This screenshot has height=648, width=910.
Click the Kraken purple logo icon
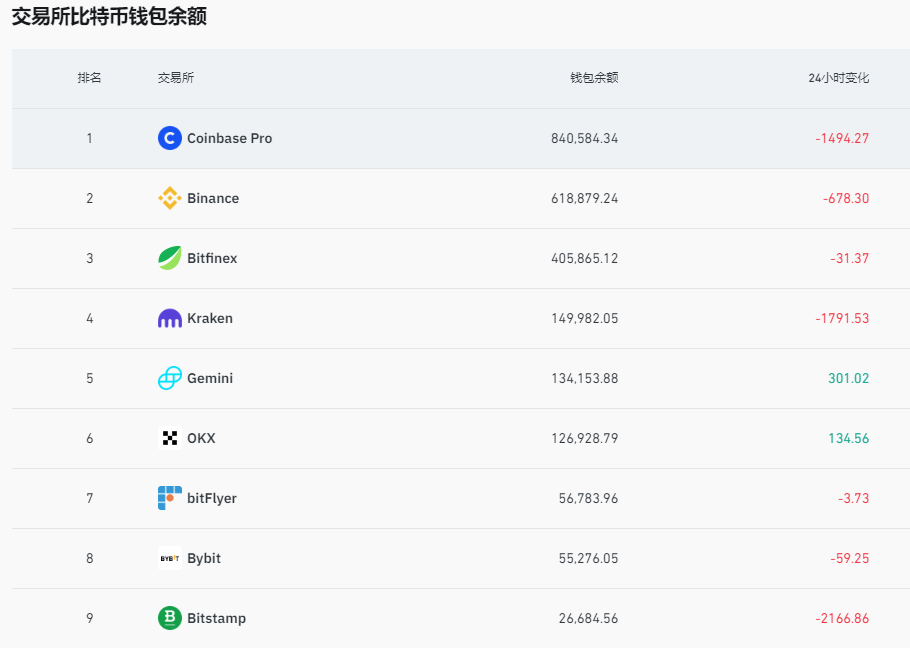pyautogui.click(x=168, y=318)
